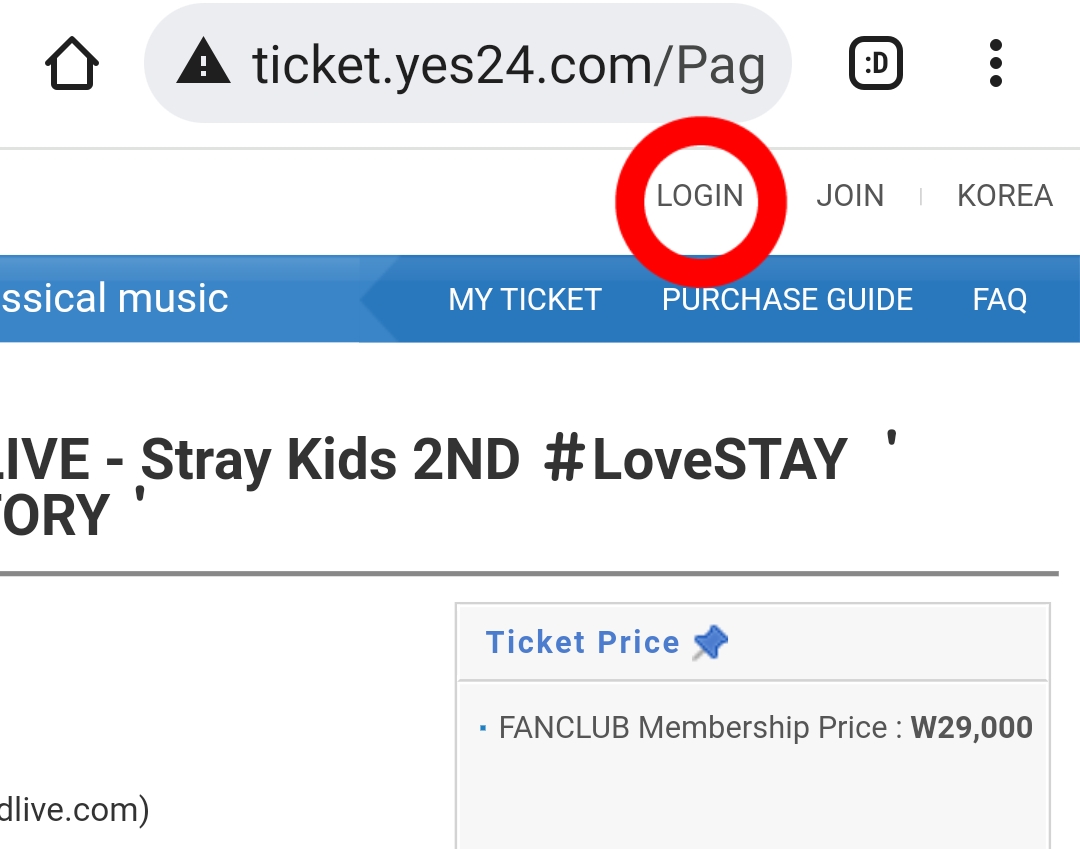Click the JOIN link
The width and height of the screenshot is (1080, 849).
pyautogui.click(x=850, y=195)
